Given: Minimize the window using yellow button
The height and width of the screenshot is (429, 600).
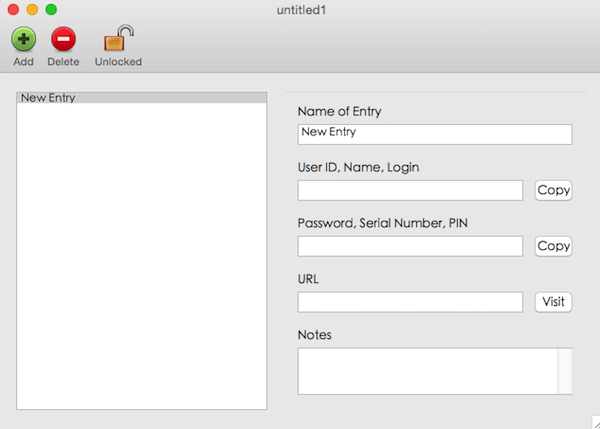Looking at the screenshot, I should 32,9.
